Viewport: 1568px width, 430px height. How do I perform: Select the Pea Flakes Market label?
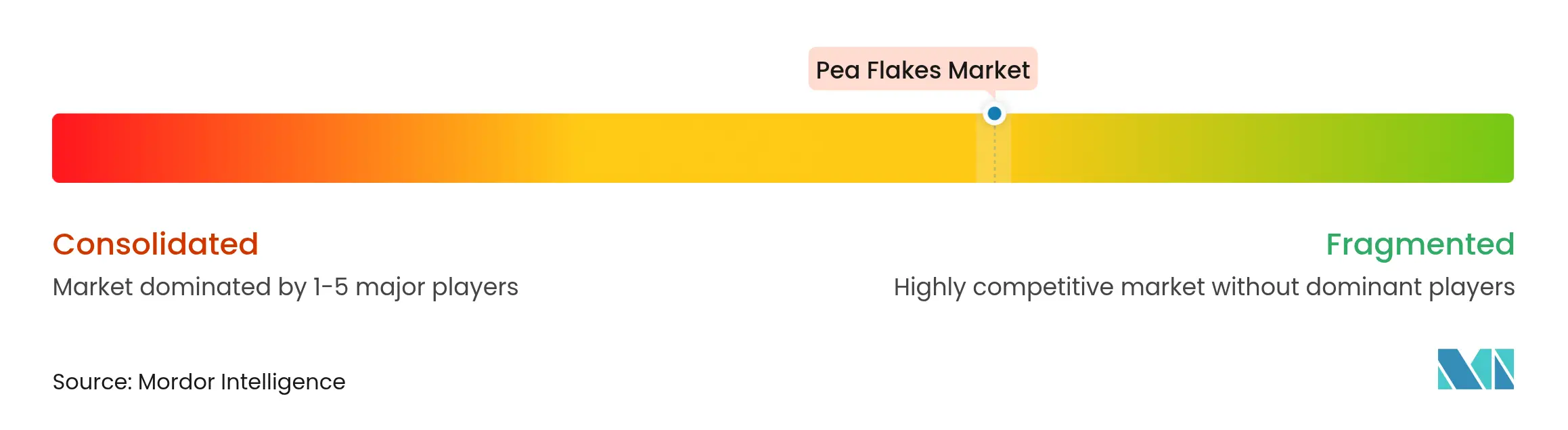pos(922,70)
